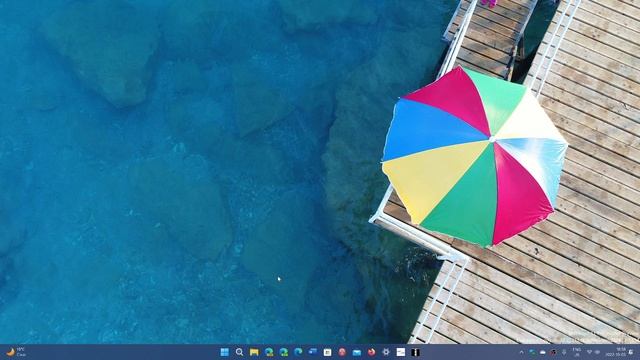Switch the input language indicator

(577, 352)
